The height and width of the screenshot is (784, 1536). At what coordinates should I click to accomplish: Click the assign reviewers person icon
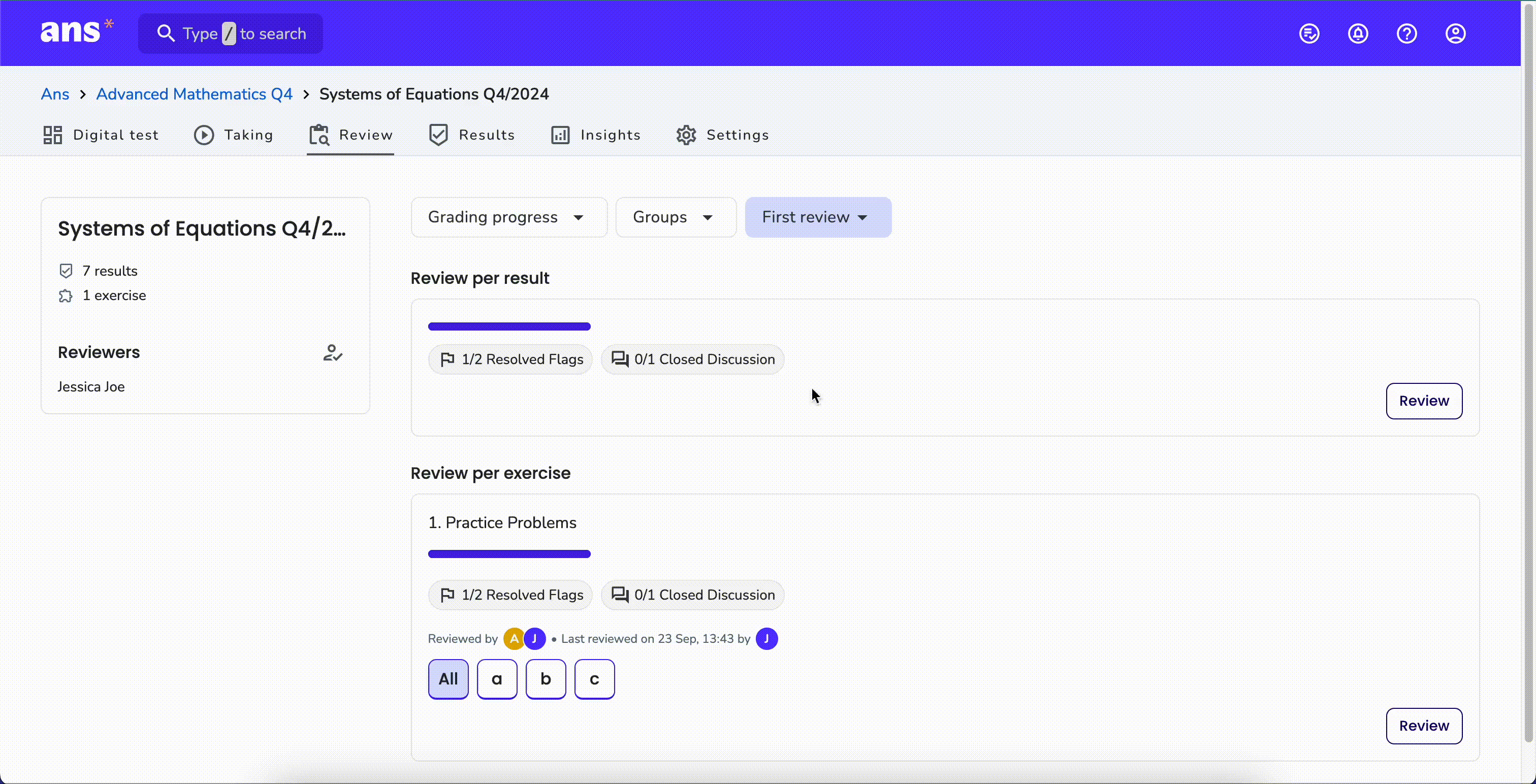[x=333, y=352]
